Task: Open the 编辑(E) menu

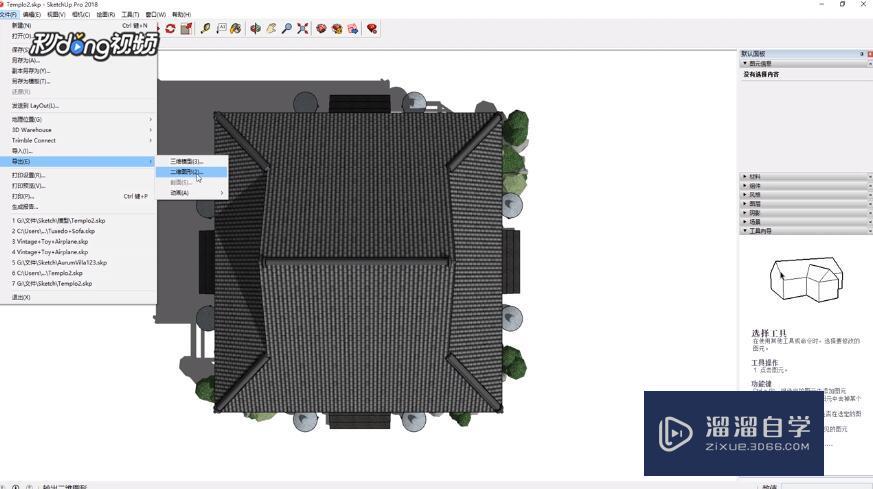Action: tap(32, 14)
